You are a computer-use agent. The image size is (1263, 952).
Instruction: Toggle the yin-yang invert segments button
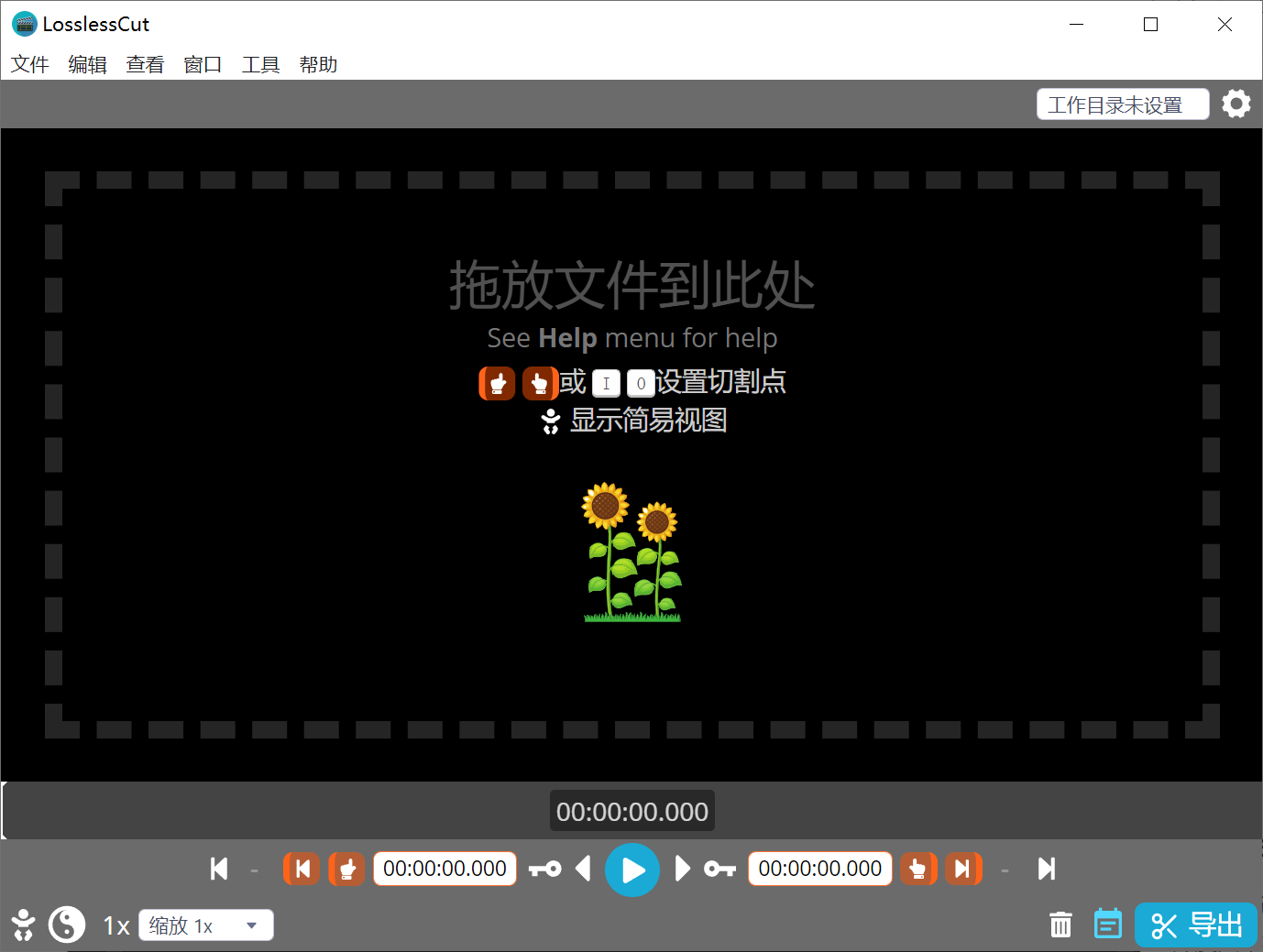pyautogui.click(x=67, y=925)
